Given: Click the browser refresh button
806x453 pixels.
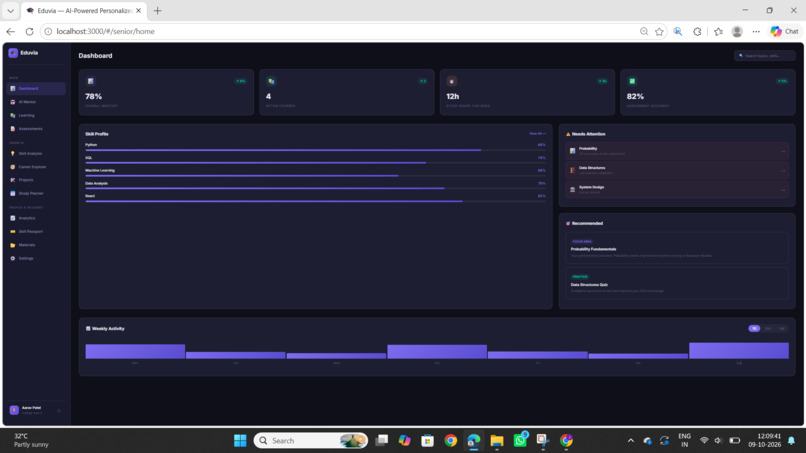Looking at the screenshot, I should (29, 31).
